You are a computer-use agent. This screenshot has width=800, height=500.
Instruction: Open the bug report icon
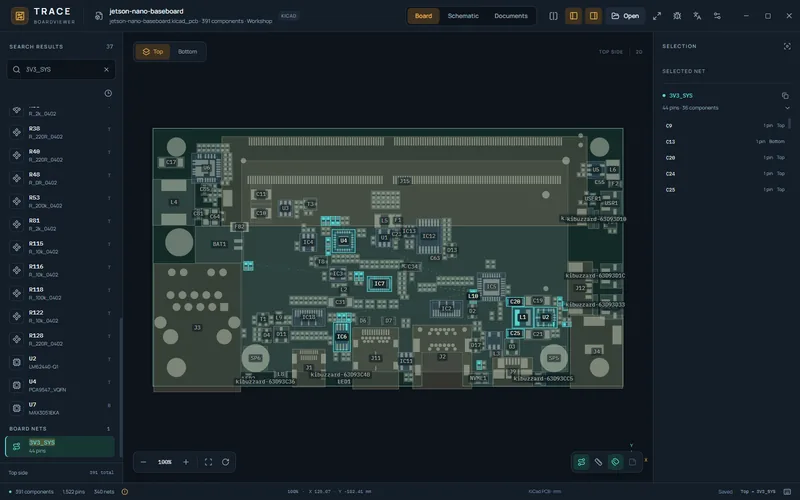click(x=677, y=16)
